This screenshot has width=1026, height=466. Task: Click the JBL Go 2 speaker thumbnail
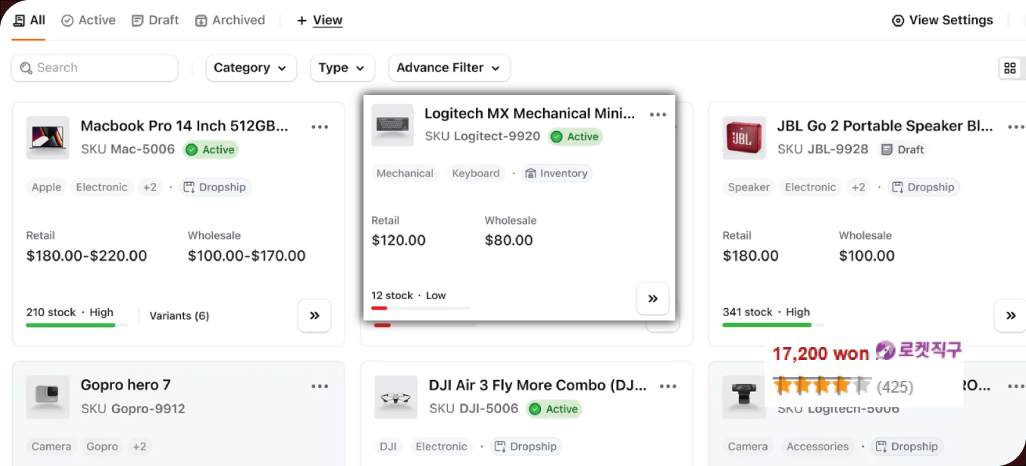pyautogui.click(x=743, y=138)
